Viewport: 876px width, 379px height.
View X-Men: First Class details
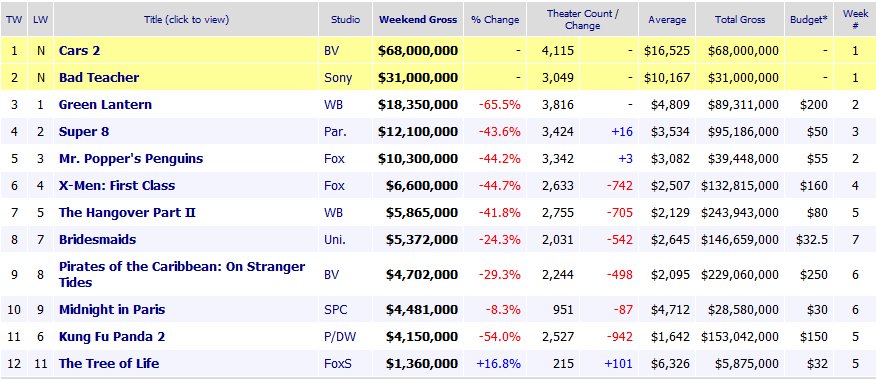[x=117, y=186]
